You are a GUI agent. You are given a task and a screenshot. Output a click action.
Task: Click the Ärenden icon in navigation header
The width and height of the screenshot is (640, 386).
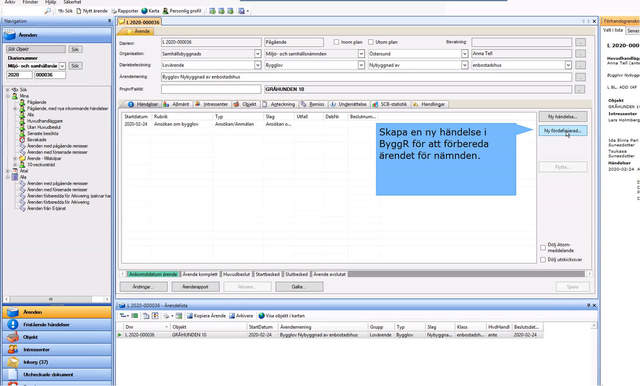(9, 35)
